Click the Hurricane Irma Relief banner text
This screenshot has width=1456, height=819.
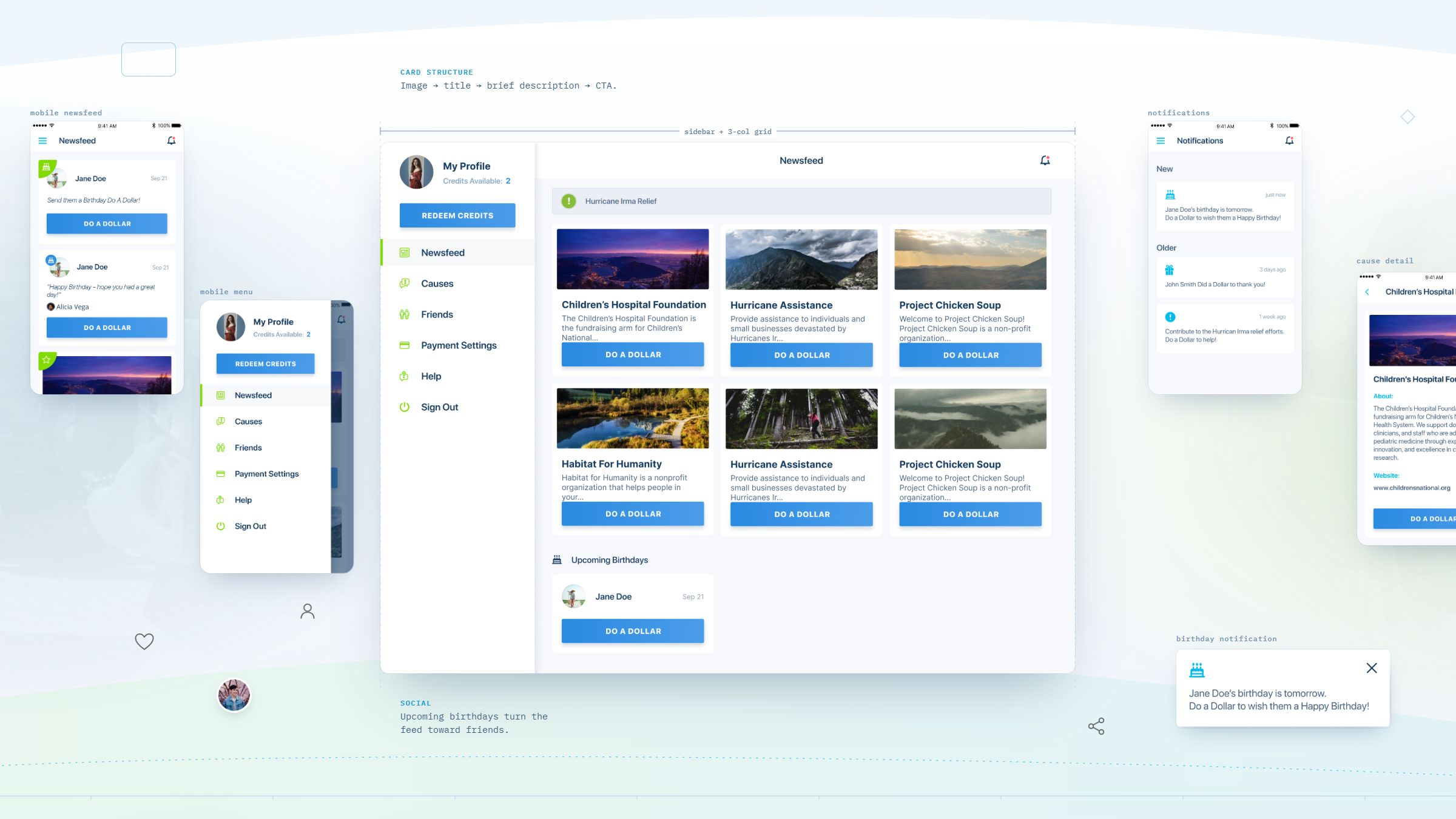[x=621, y=201]
